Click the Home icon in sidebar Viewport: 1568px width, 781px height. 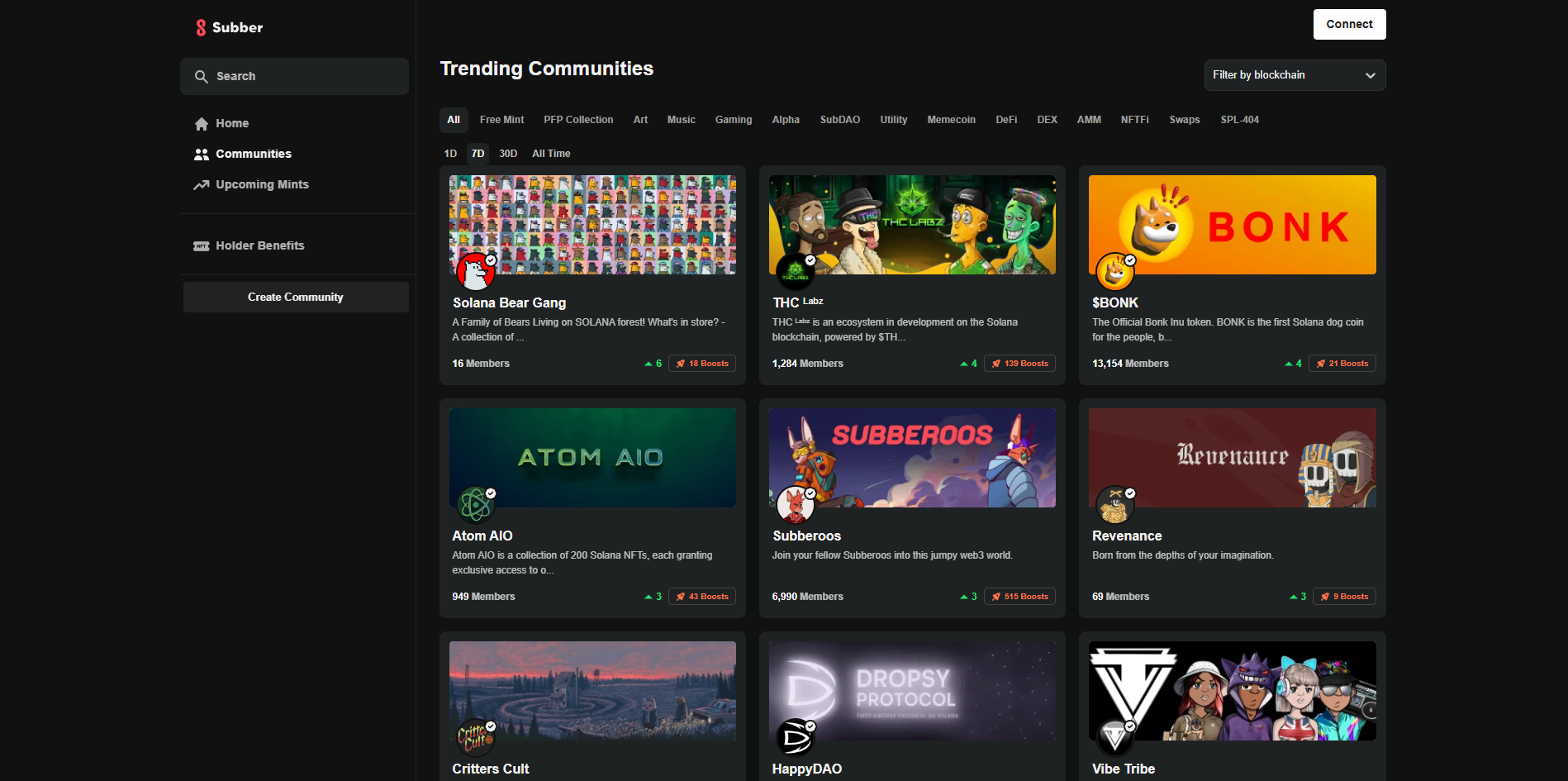click(202, 124)
